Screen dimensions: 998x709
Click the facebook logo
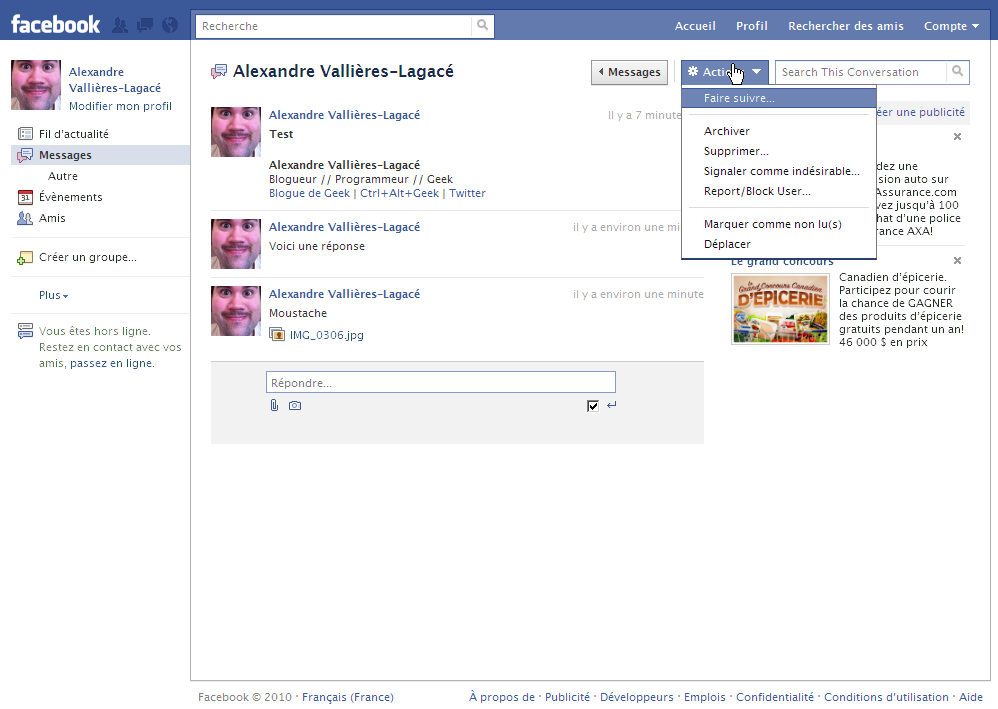tap(55, 25)
